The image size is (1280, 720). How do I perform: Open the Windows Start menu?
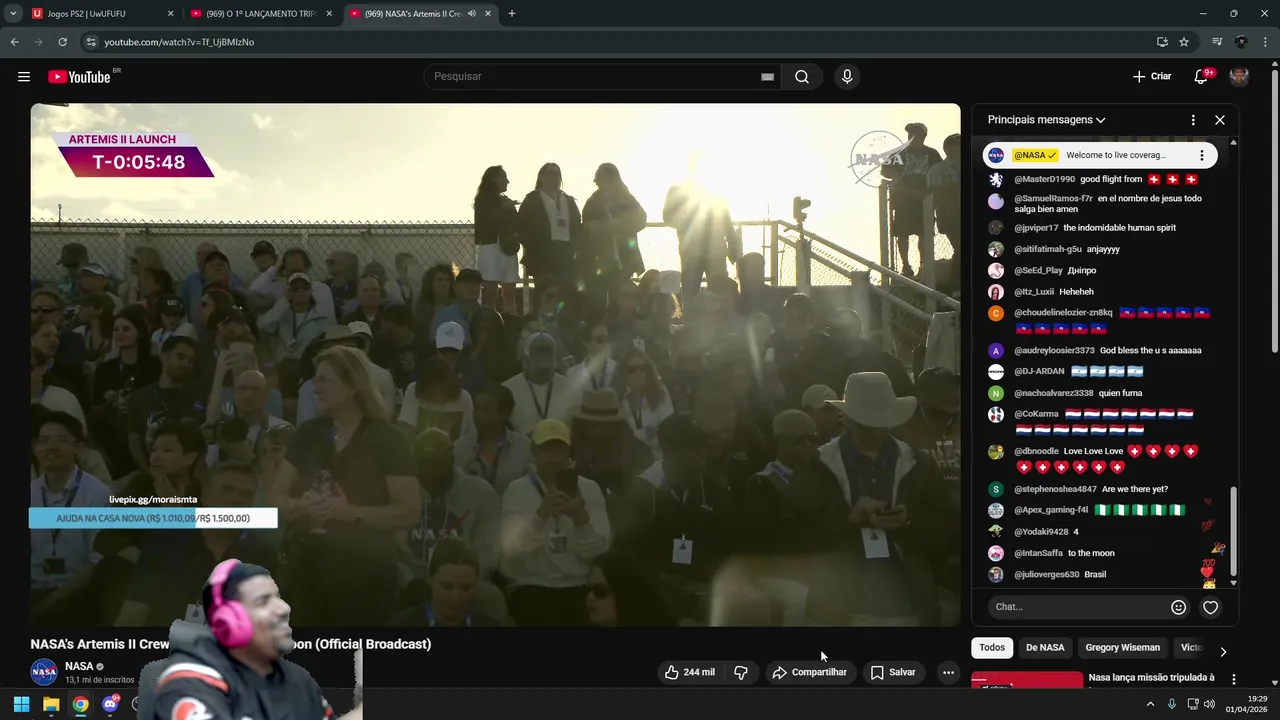[21, 704]
